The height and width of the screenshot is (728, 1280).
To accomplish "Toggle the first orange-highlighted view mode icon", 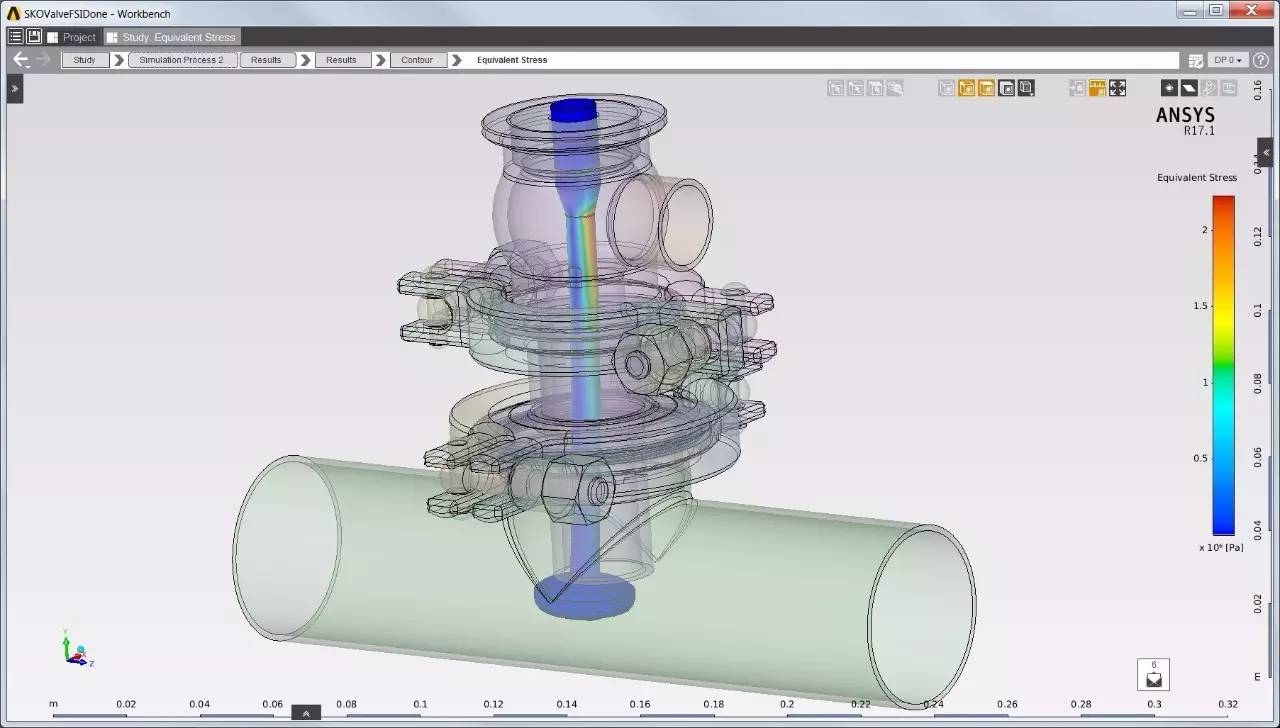I will tap(966, 88).
